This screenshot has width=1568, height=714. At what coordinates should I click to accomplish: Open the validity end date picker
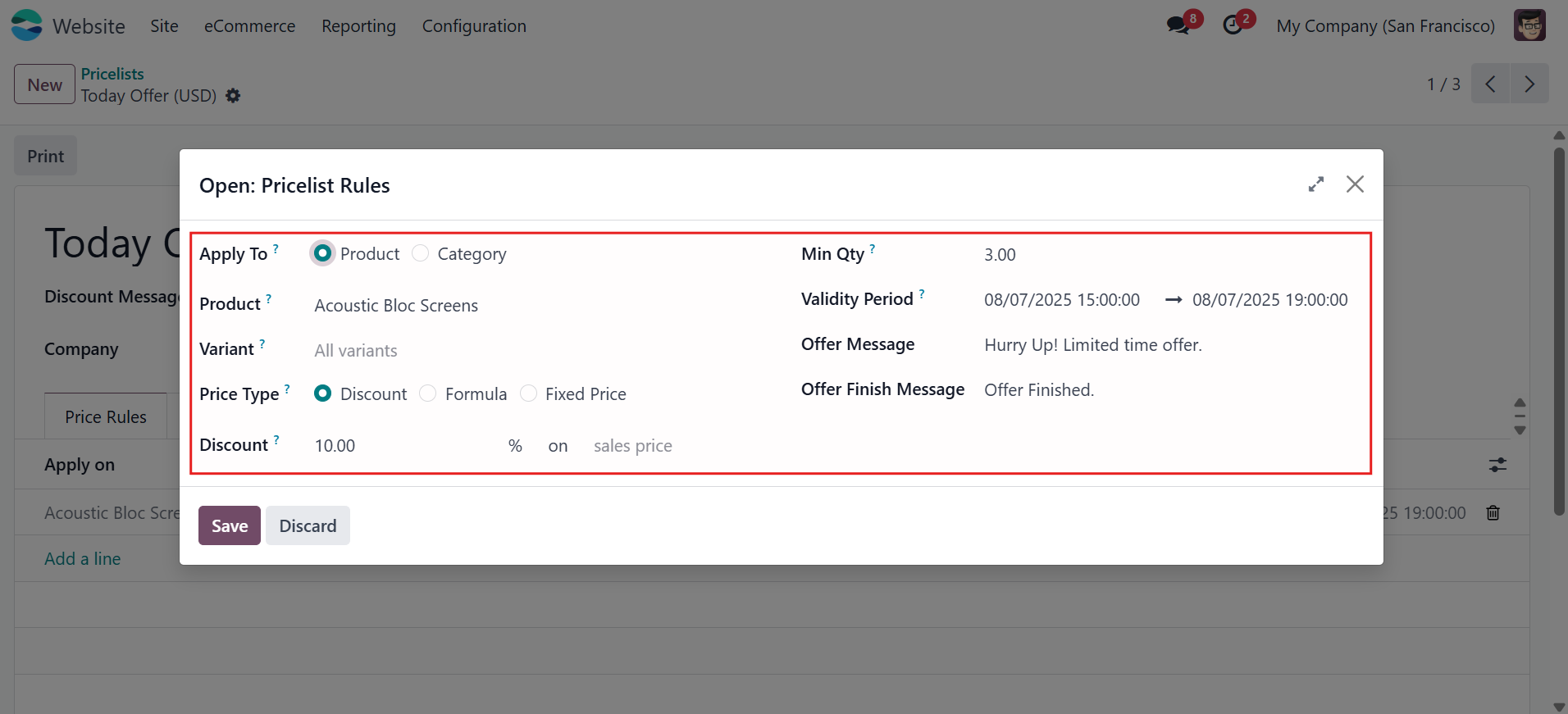1270,300
